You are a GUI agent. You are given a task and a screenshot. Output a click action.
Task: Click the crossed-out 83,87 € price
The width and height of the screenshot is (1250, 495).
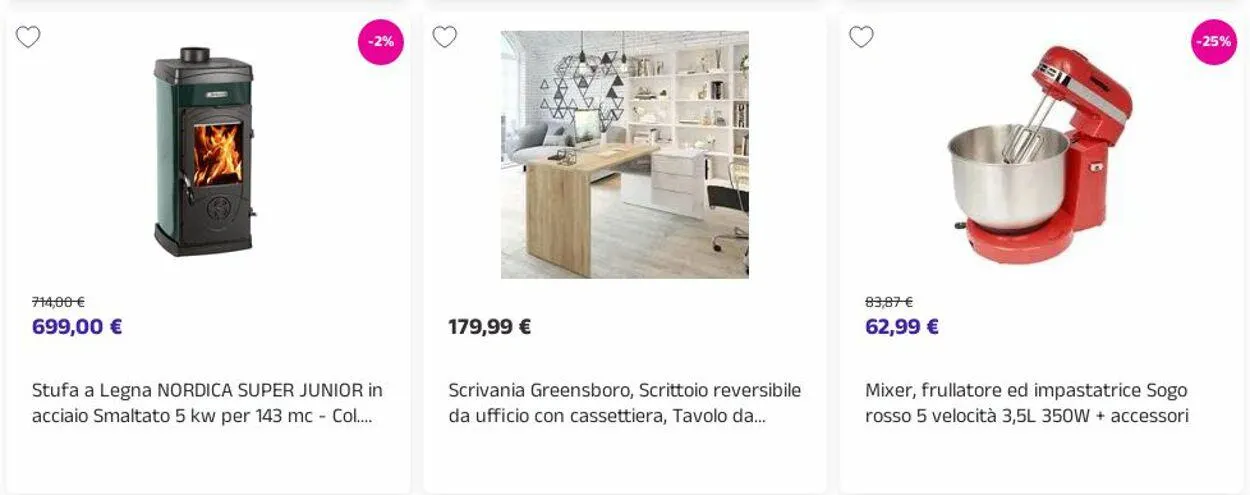[x=889, y=302]
